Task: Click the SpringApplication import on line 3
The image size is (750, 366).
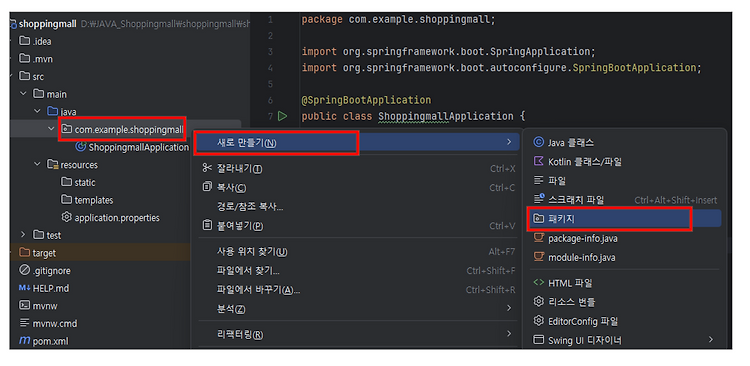Action: 448,52
